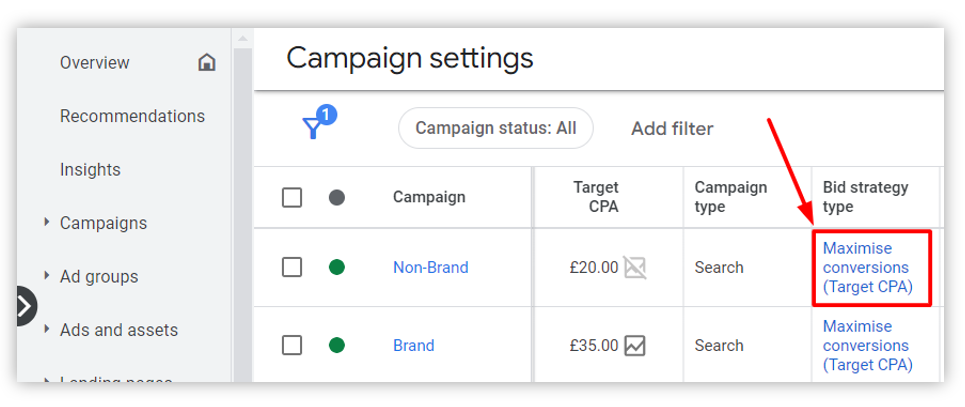Click the Campaign status: All filter chip
Viewport: 965px width, 407px height.
click(x=495, y=128)
